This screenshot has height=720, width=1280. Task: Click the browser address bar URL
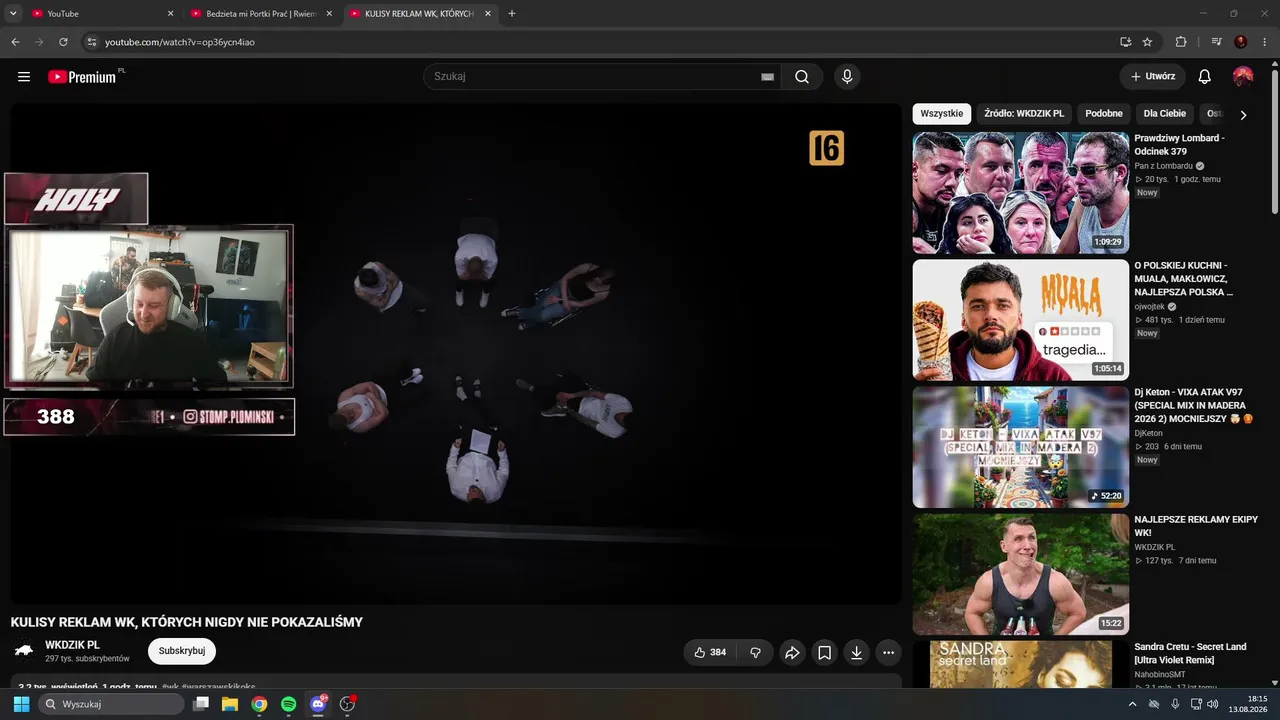(x=180, y=42)
